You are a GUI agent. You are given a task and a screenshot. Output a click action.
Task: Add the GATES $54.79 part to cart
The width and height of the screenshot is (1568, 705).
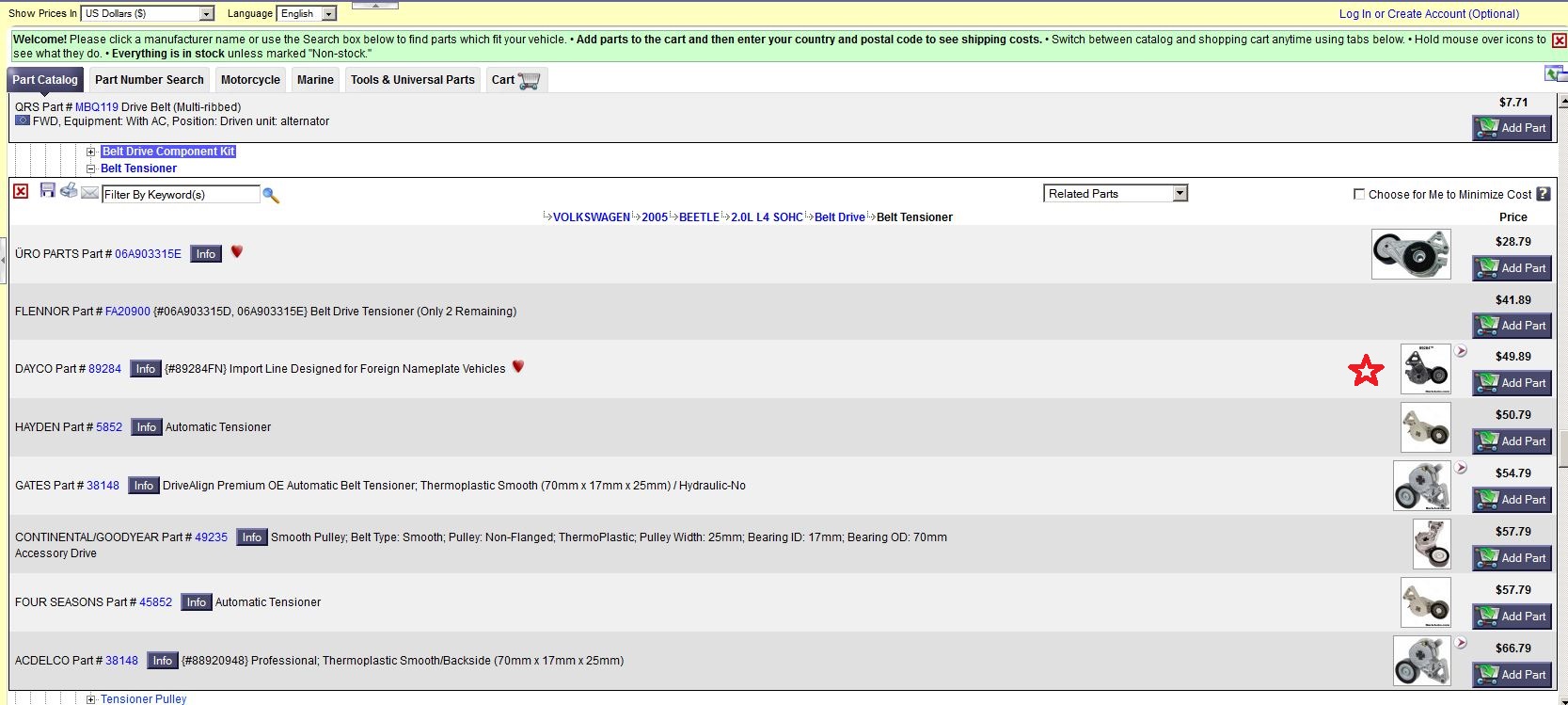(x=1513, y=500)
